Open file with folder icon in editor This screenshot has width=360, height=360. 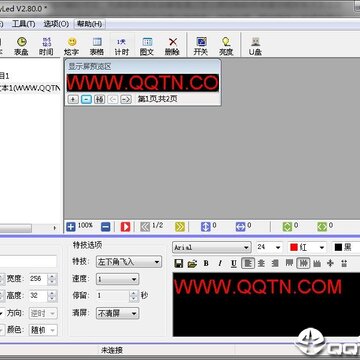click(x=192, y=264)
